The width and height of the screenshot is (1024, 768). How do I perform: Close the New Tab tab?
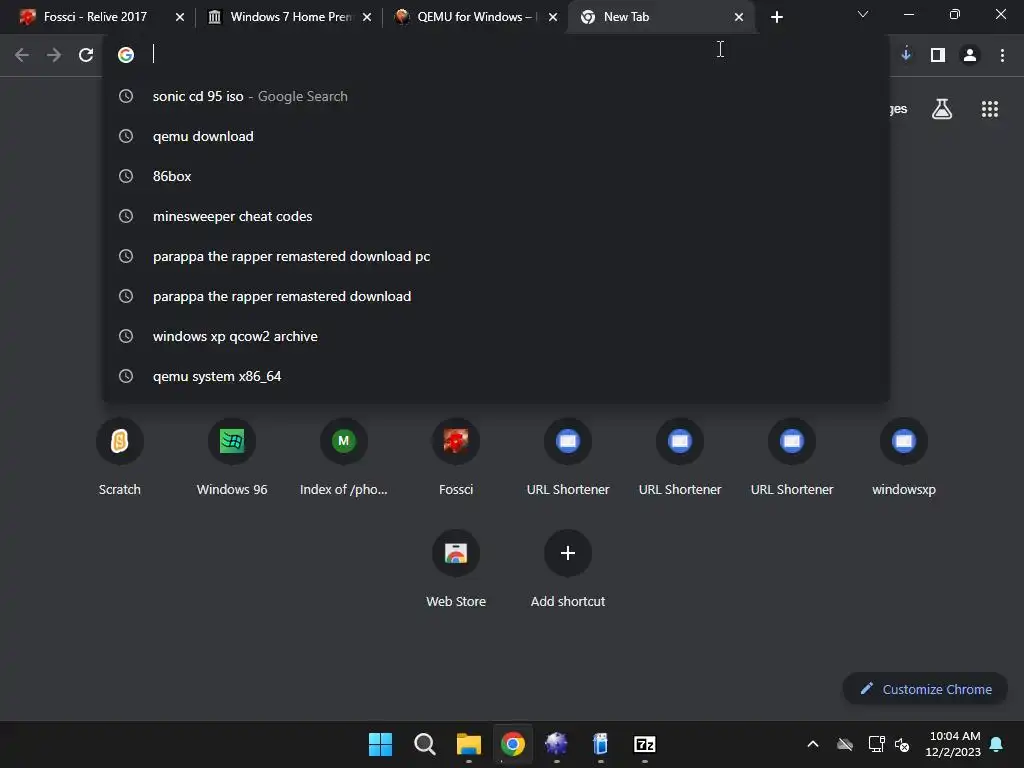tap(739, 17)
